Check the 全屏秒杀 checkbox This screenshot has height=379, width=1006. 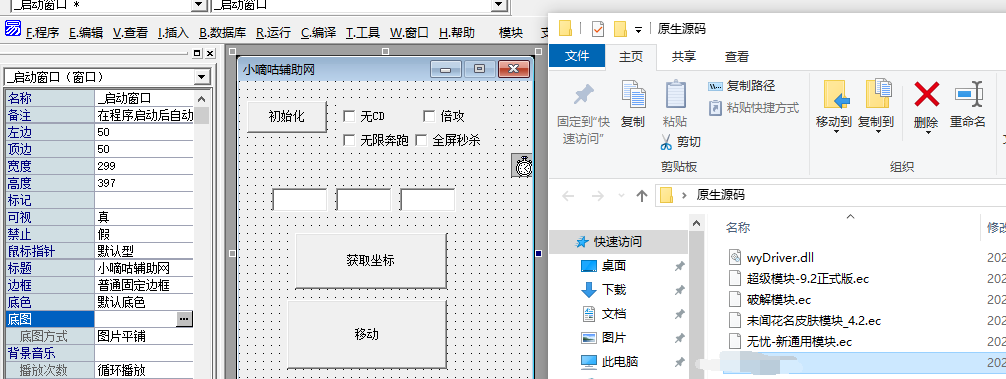tap(422, 140)
